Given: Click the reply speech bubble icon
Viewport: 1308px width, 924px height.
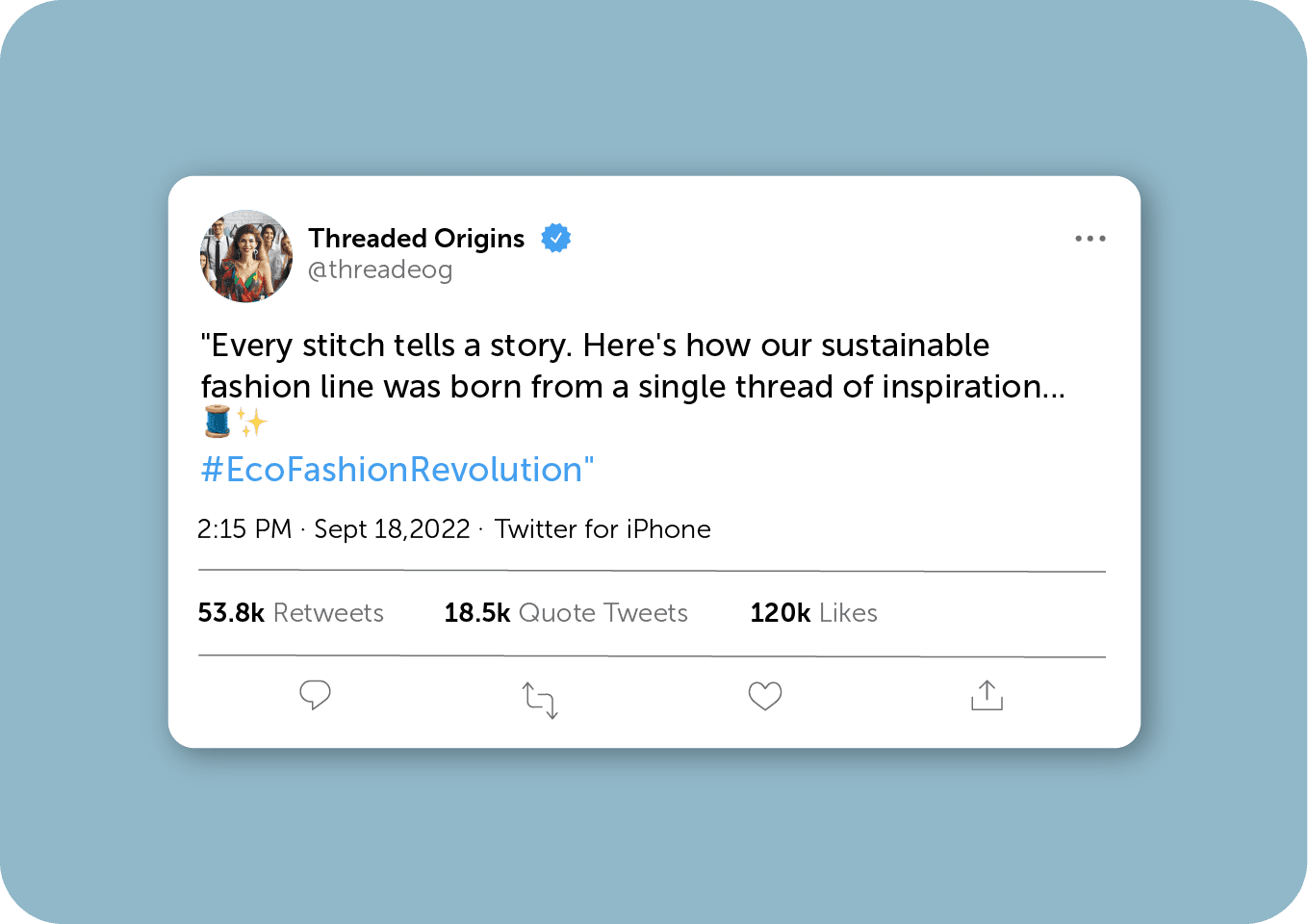Looking at the screenshot, I should coord(315,695).
